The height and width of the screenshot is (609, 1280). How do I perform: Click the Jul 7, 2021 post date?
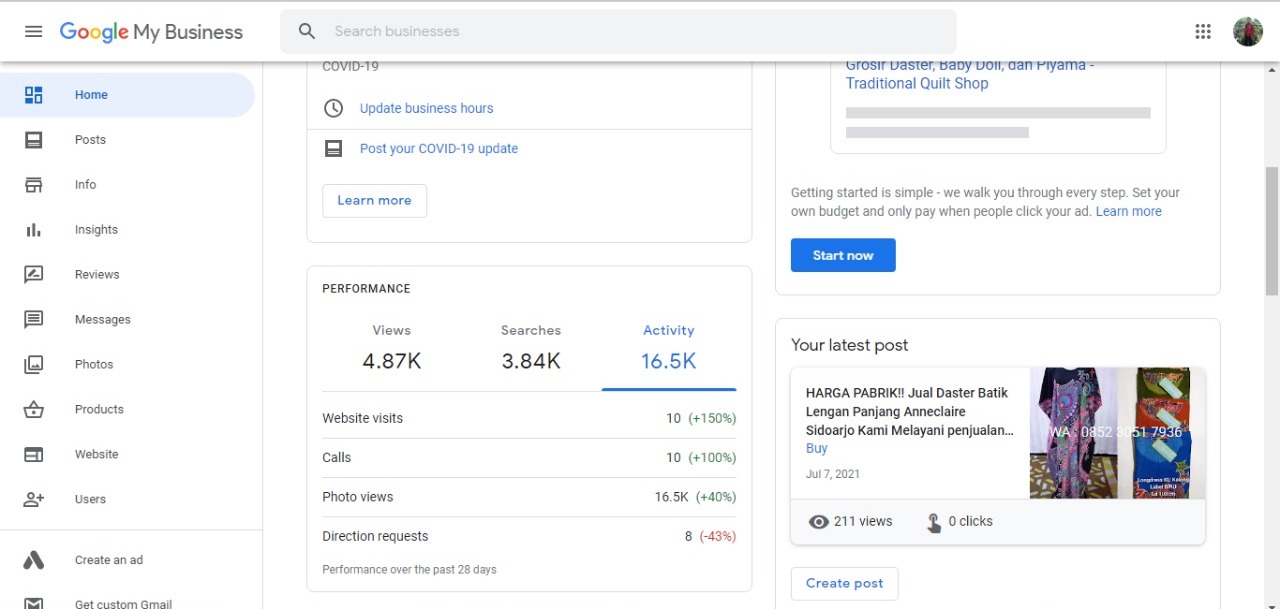833,474
